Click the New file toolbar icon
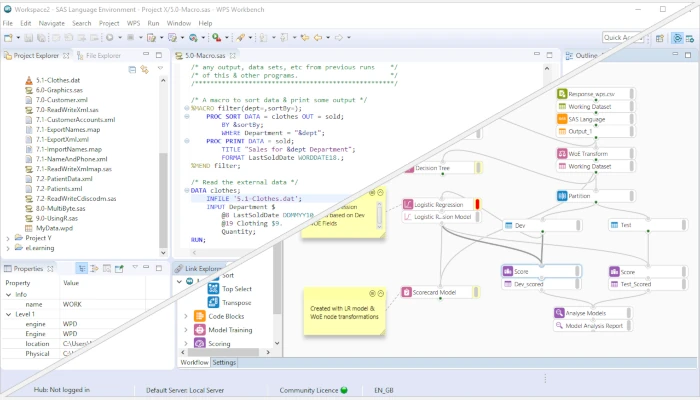The width and height of the screenshot is (700, 400). tap(8, 38)
